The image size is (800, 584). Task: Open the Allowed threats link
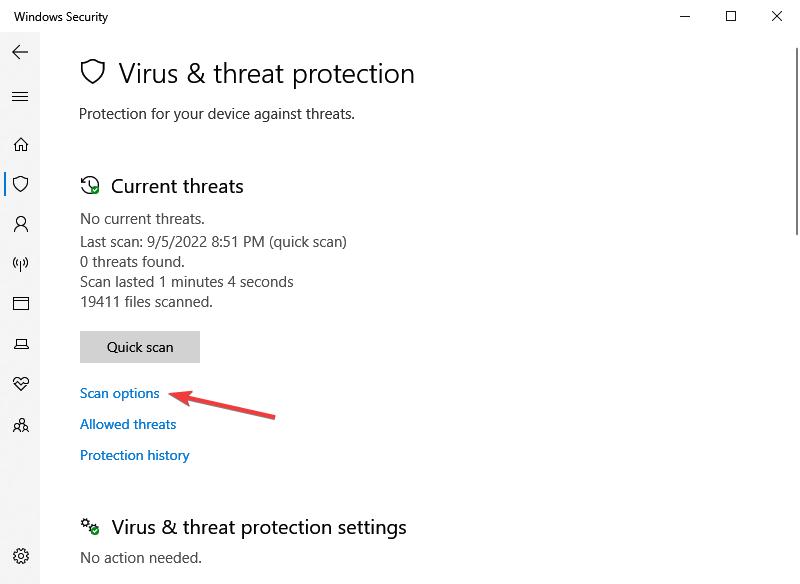click(128, 424)
